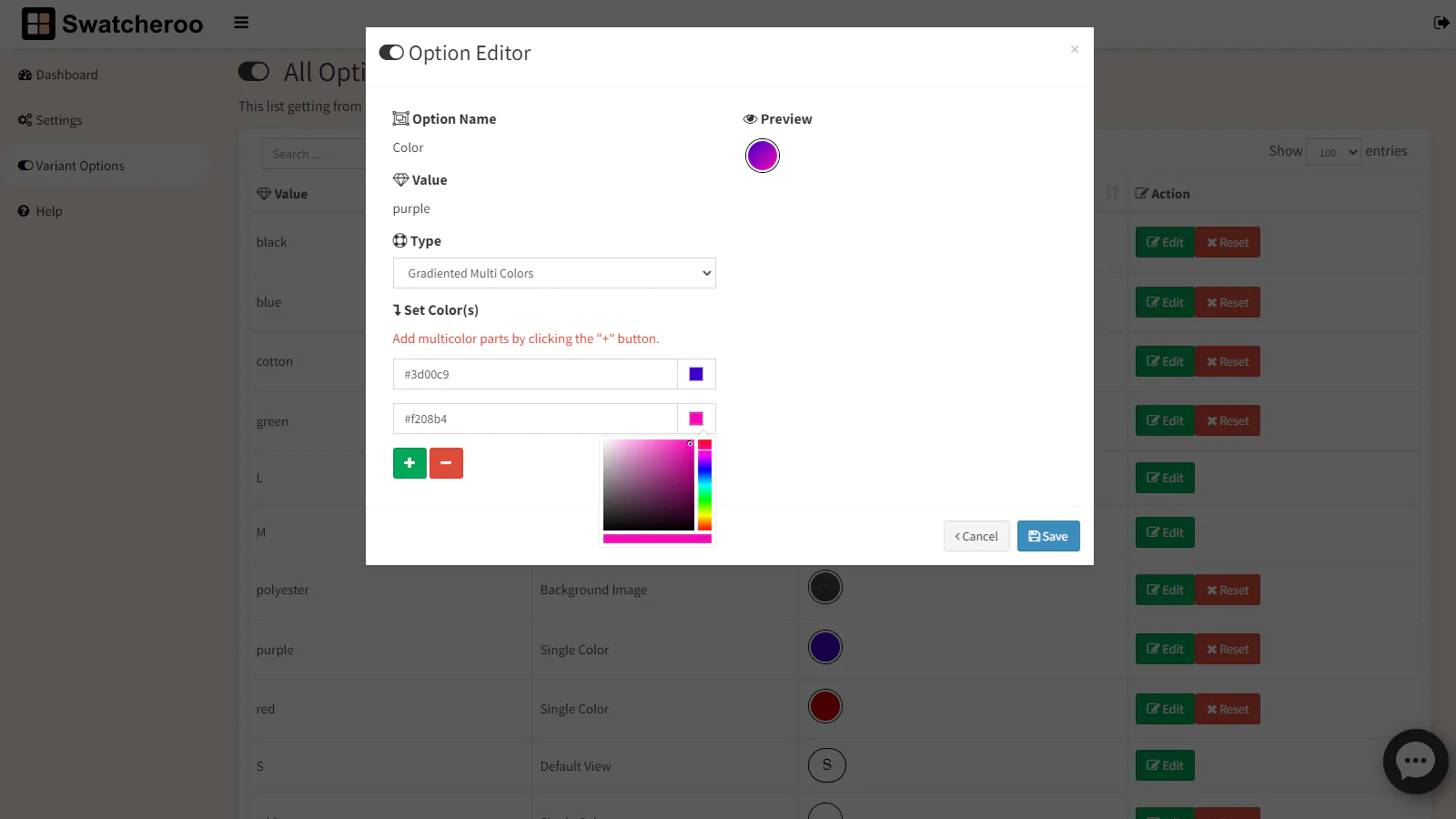1456x819 pixels.
Task: Click the polyester background image swatch
Action: tap(825, 587)
